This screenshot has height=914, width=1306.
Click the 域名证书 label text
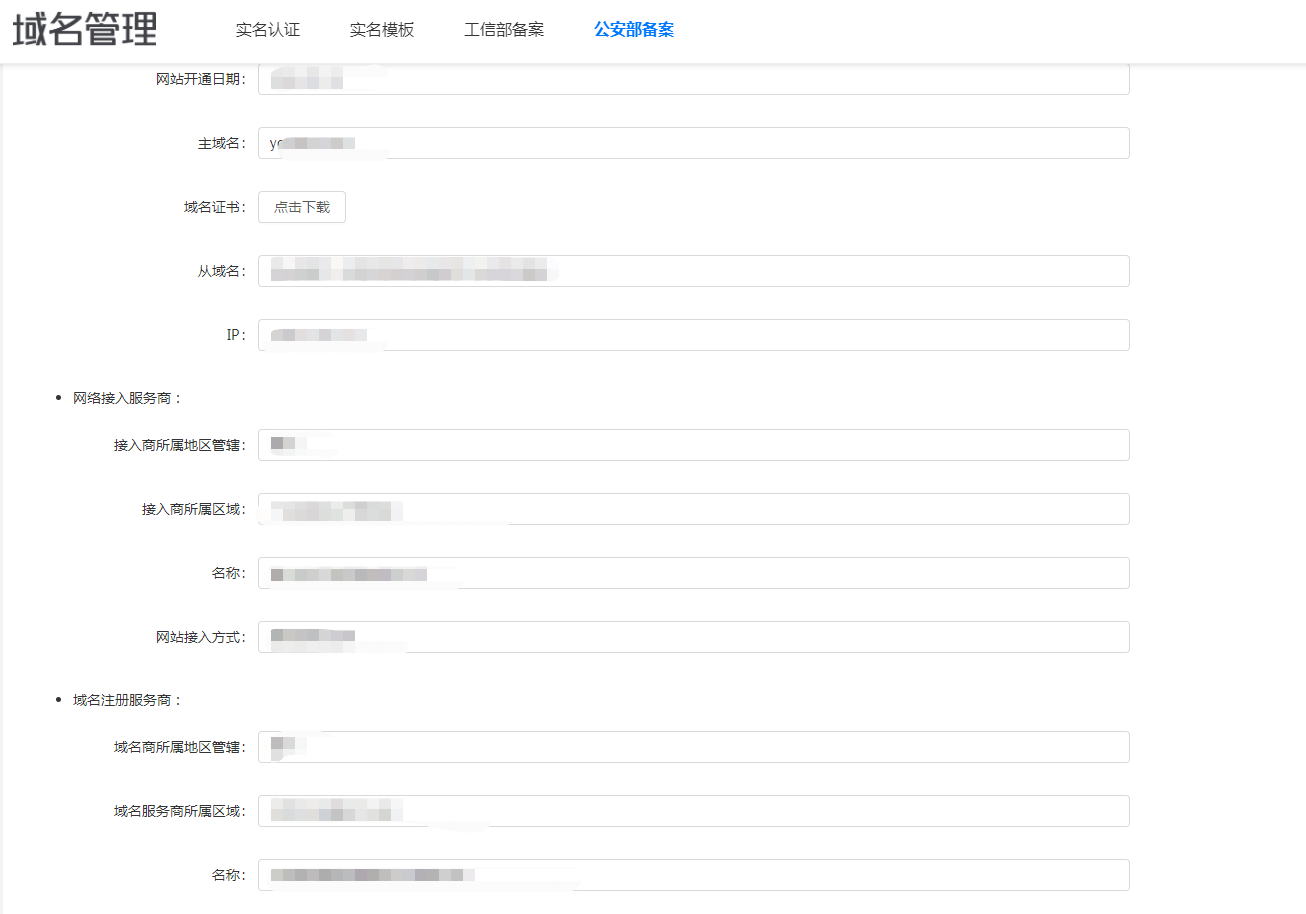click(x=215, y=207)
